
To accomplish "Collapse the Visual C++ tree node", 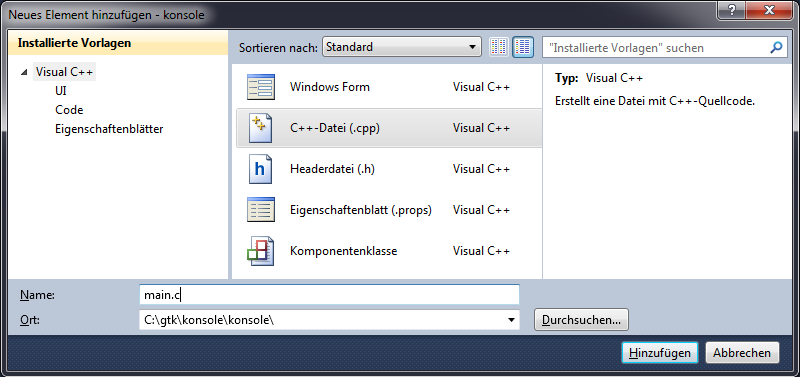I will click(24, 72).
